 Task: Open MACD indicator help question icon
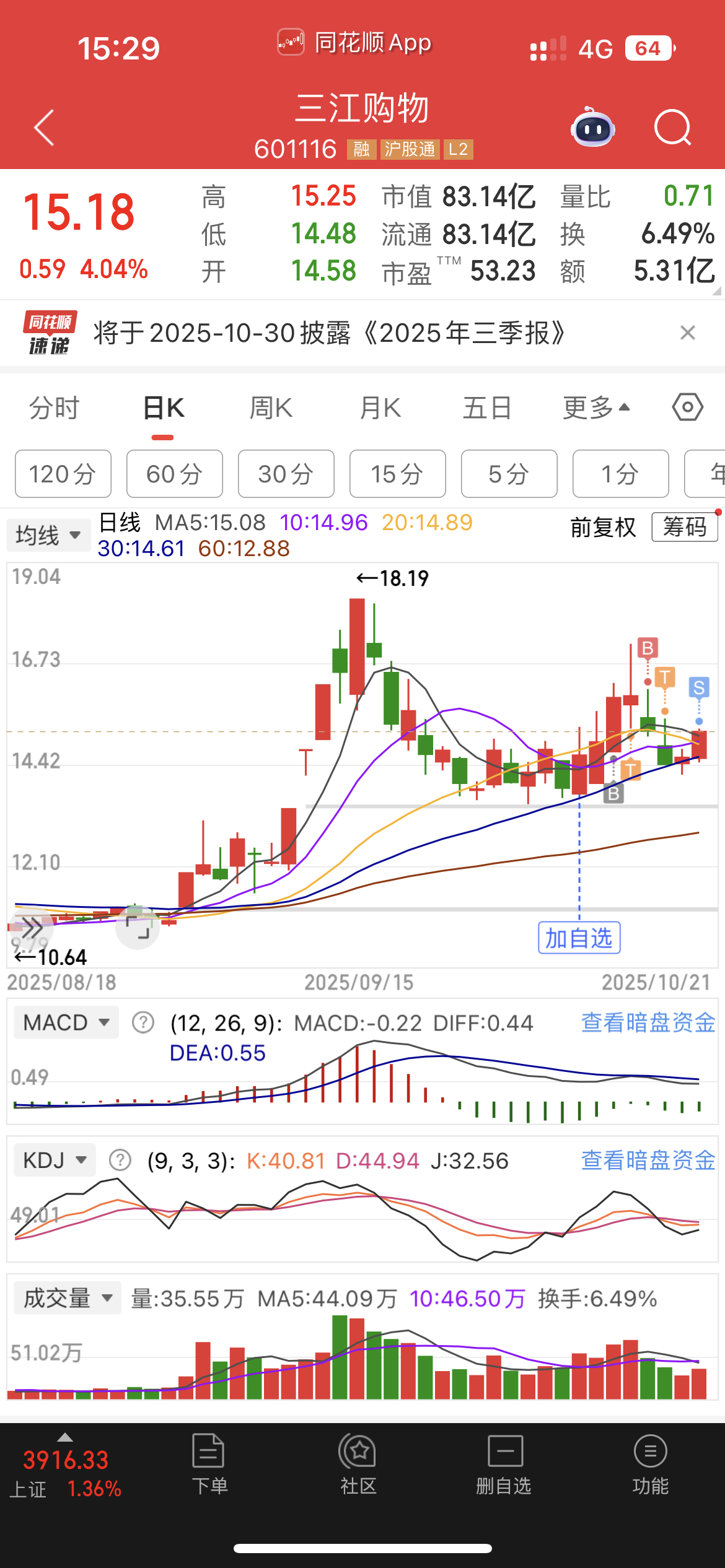point(143,1022)
